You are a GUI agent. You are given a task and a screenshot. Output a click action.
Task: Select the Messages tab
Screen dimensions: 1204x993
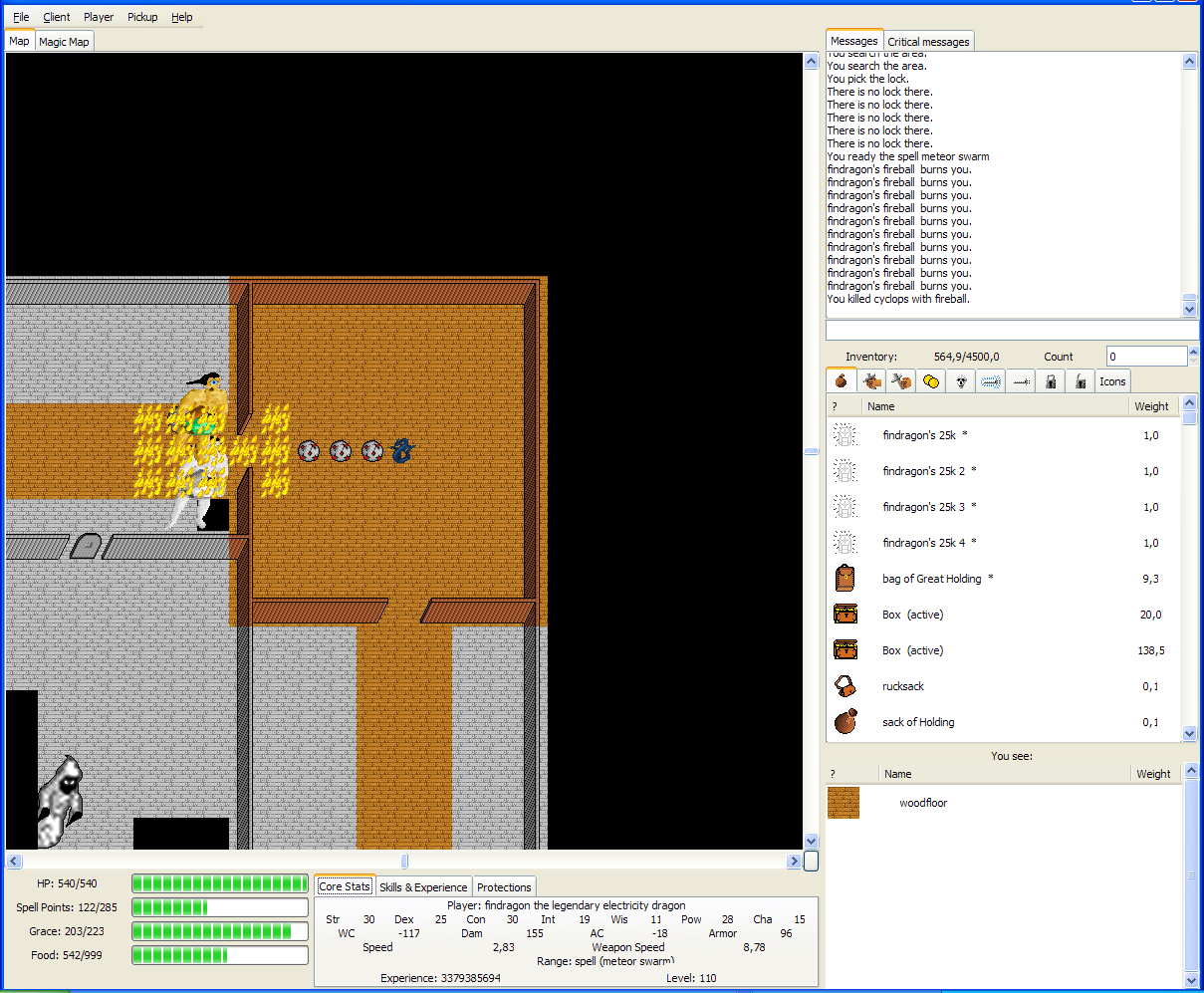tap(854, 41)
